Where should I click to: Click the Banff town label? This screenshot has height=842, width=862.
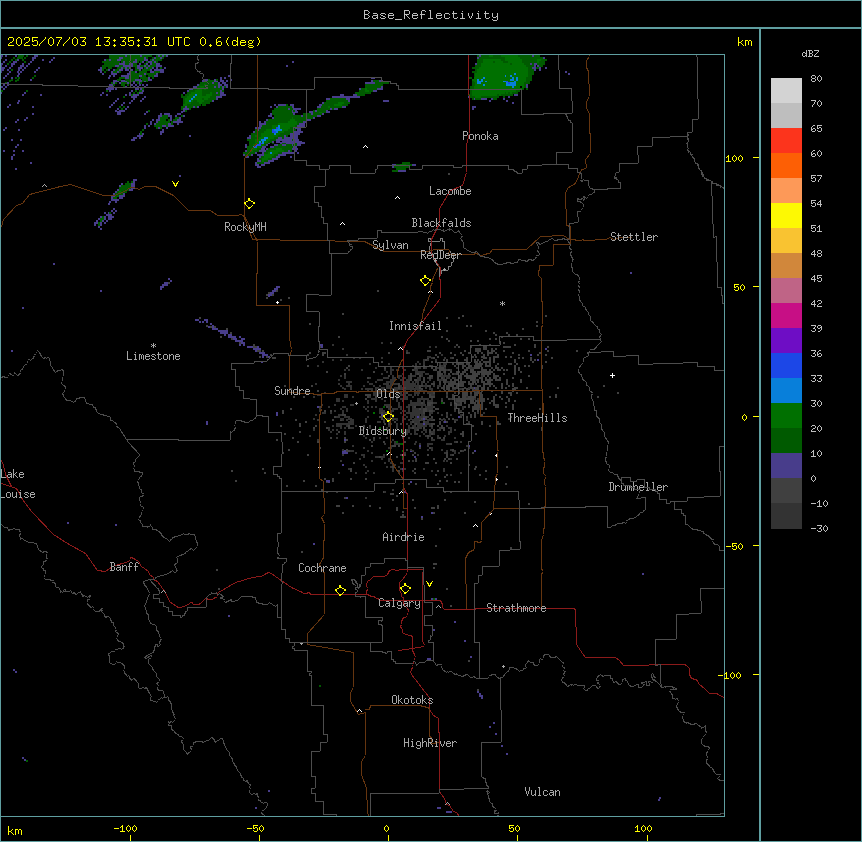124,567
